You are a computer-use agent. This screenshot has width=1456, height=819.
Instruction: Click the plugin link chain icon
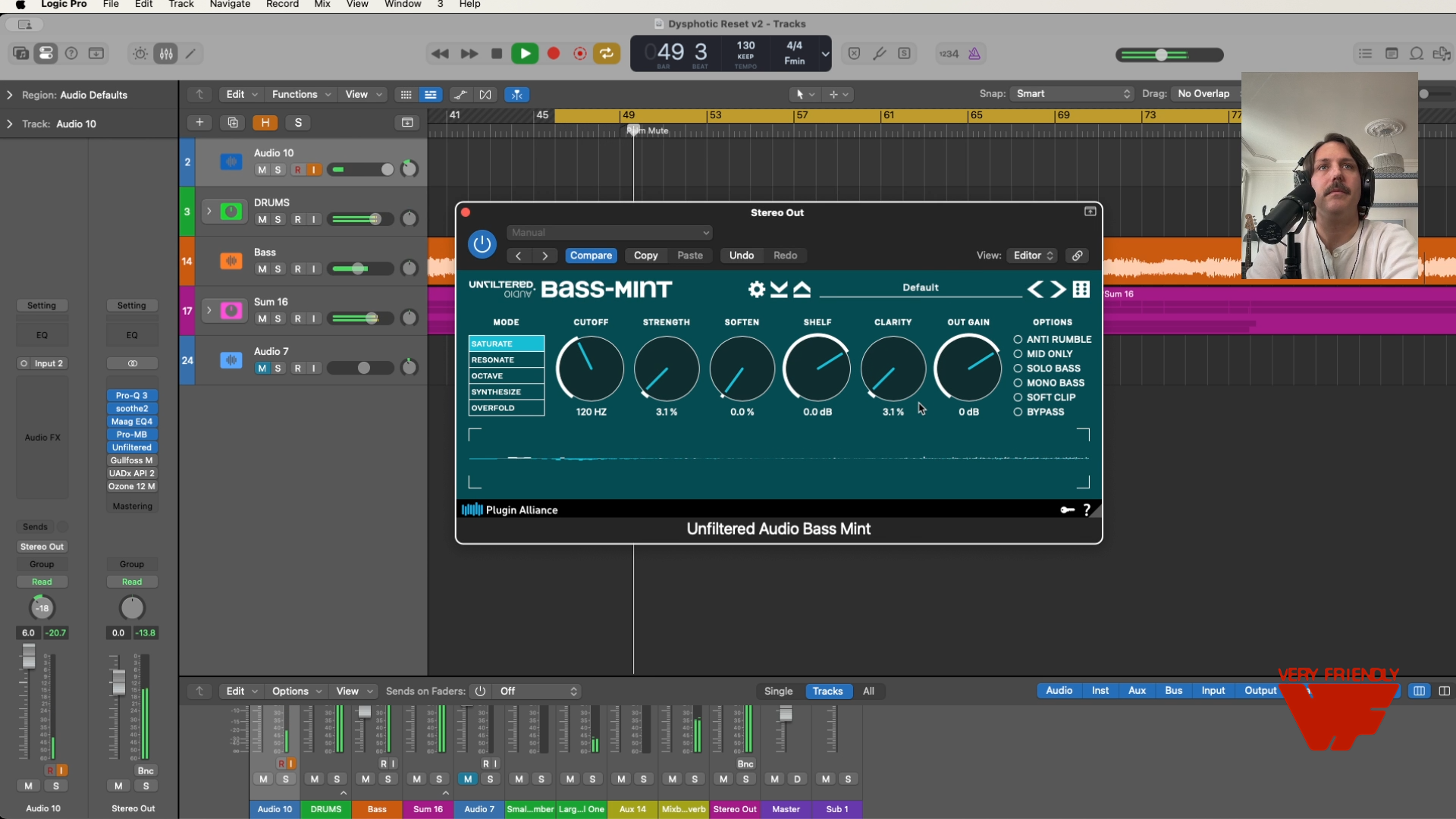1077,256
